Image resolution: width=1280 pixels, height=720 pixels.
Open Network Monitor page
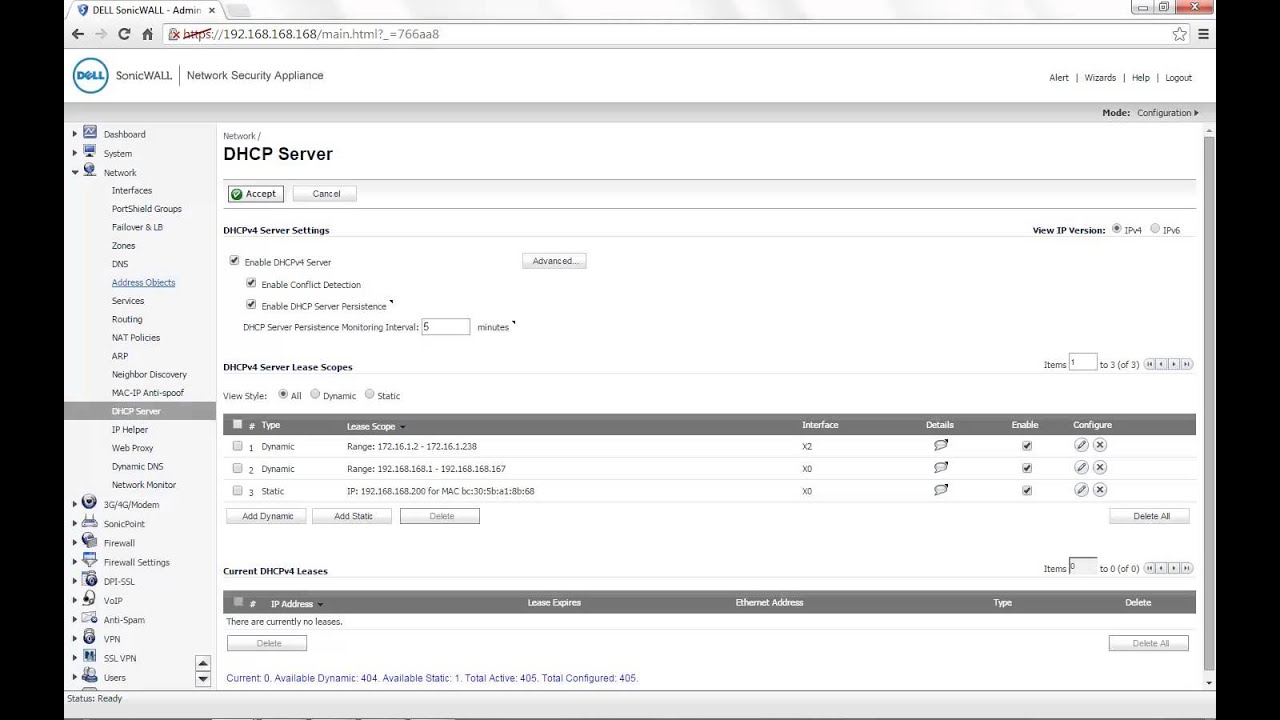pos(144,484)
